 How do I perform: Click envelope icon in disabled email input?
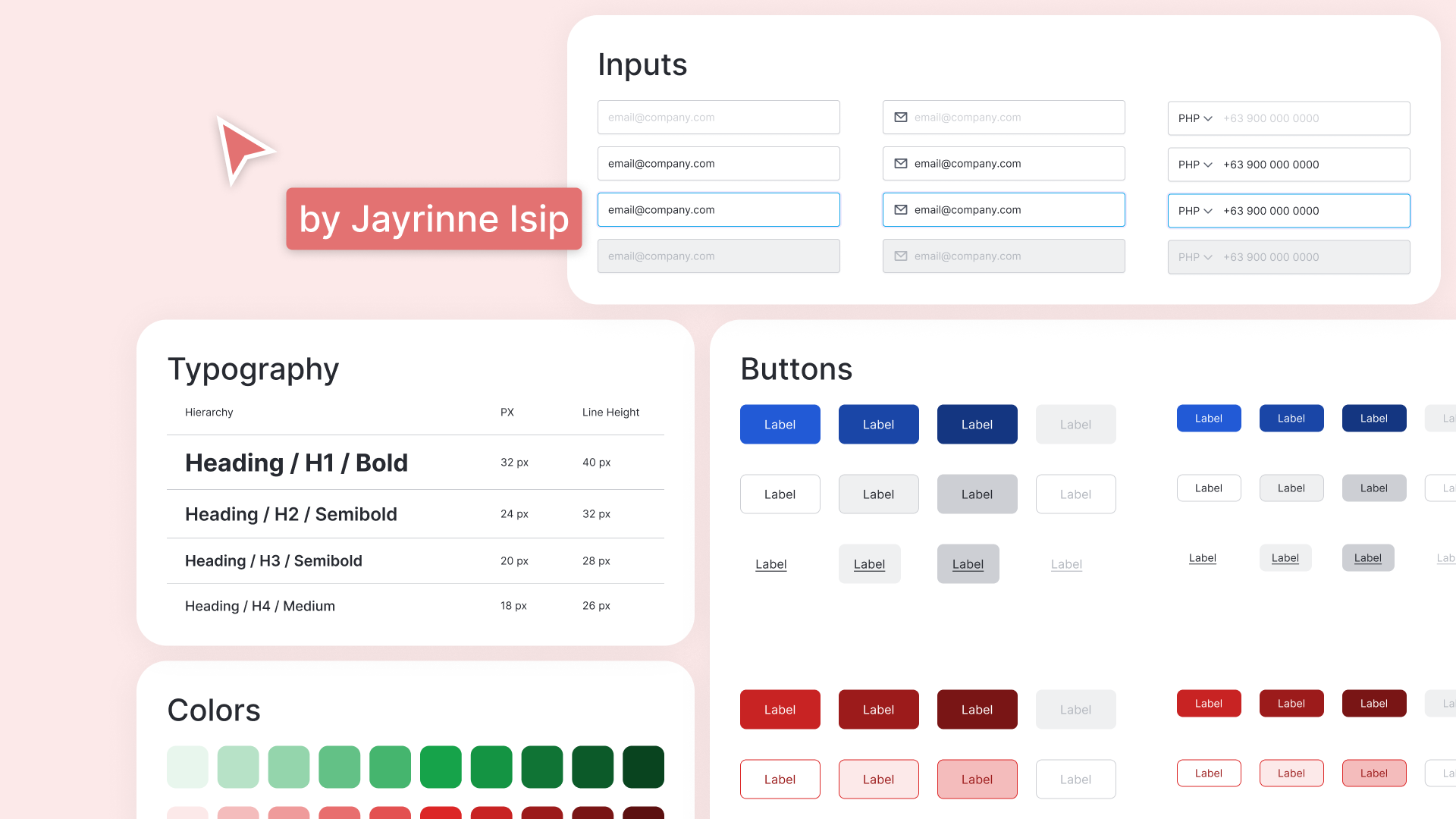[901, 256]
